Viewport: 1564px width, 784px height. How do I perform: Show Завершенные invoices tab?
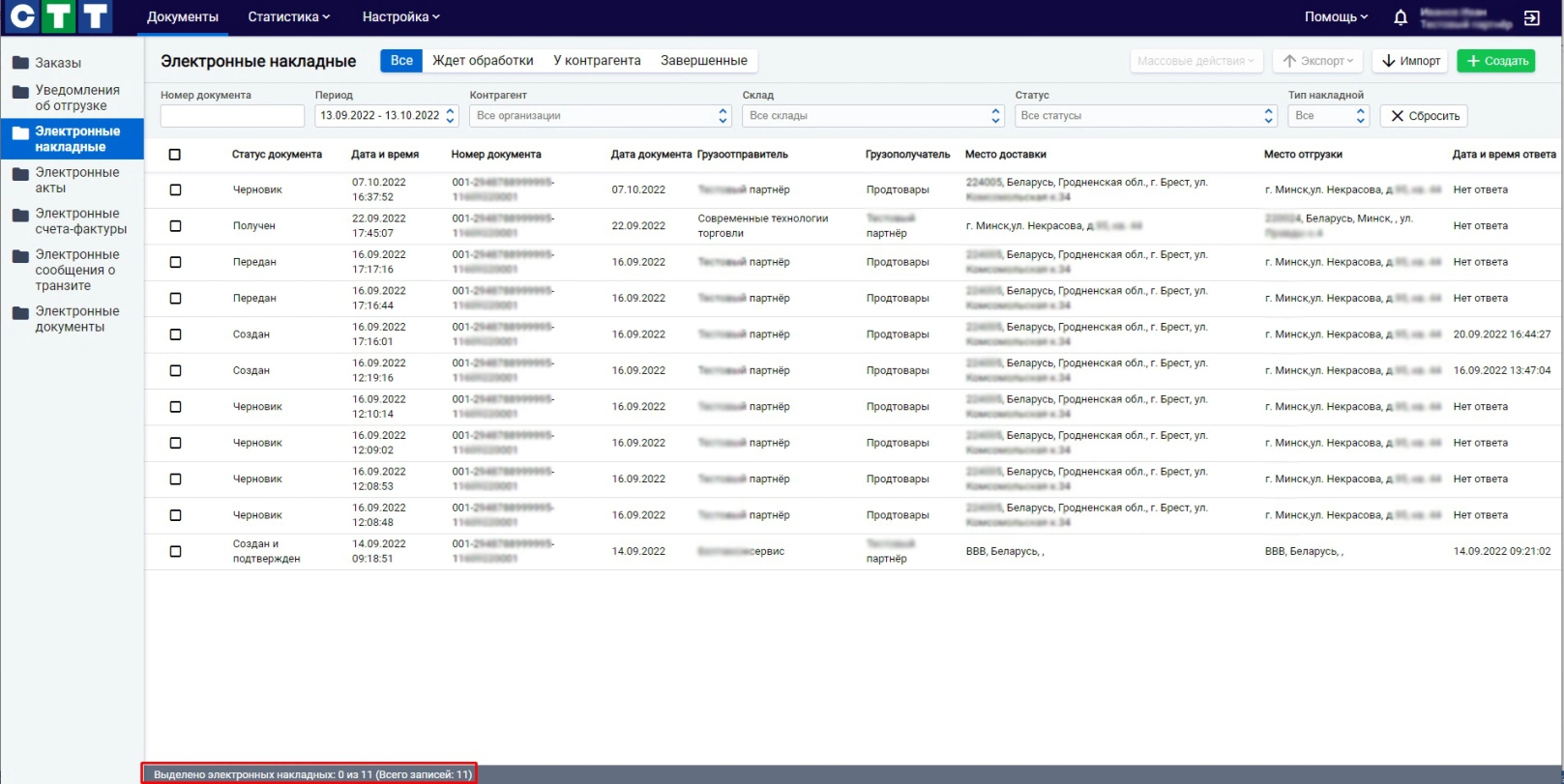(704, 60)
